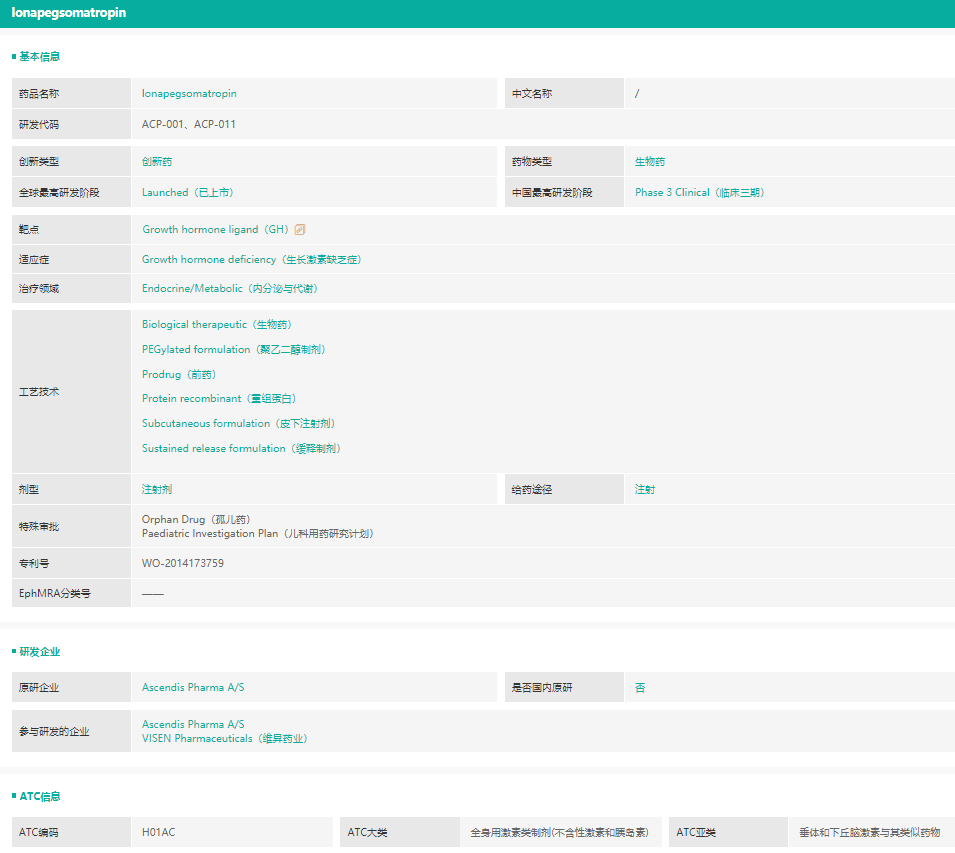The height and width of the screenshot is (853, 955).
Task: Click the 基本信息 section heading
Action: 40,57
